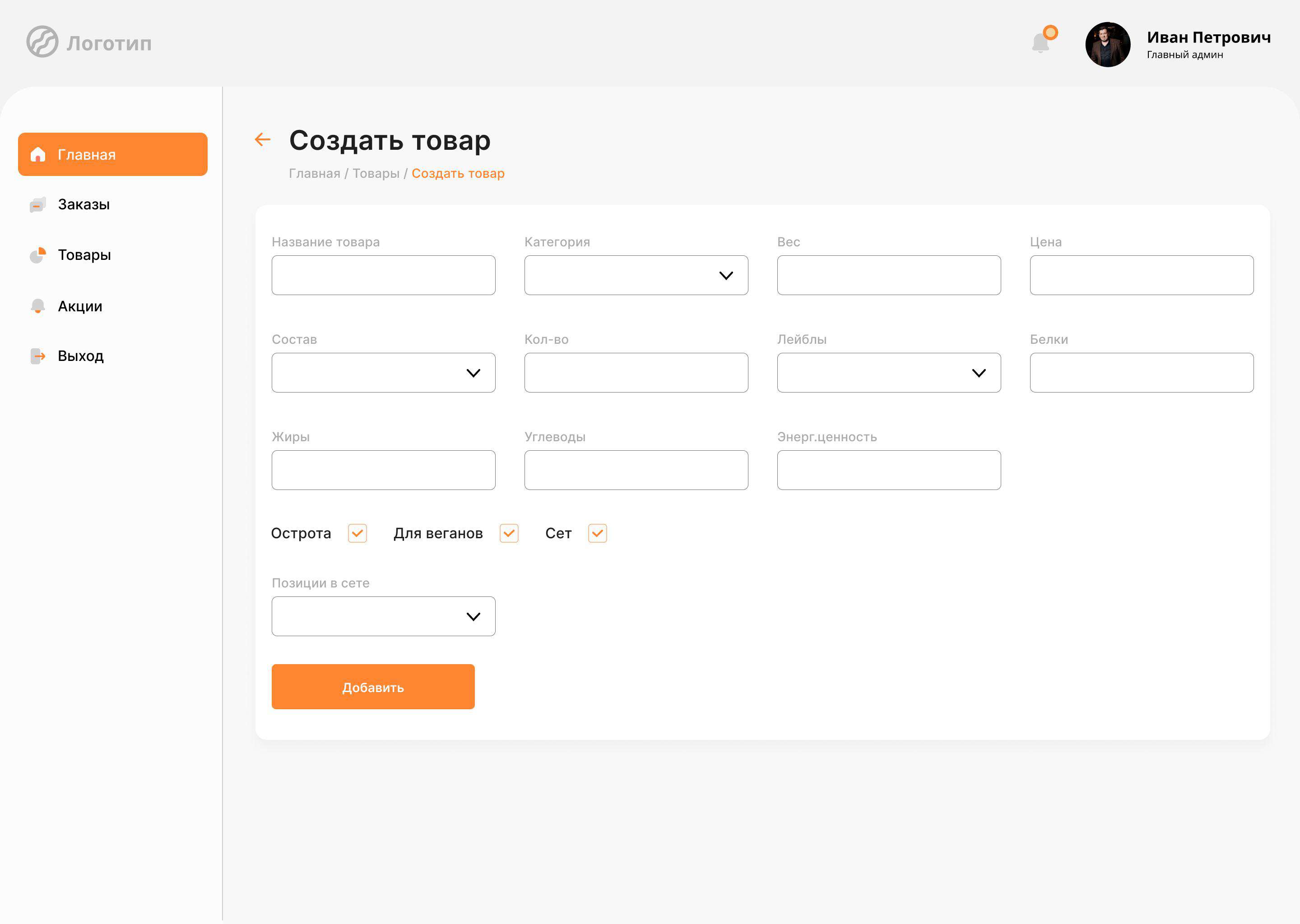Click the home icon in Главная

38,154
